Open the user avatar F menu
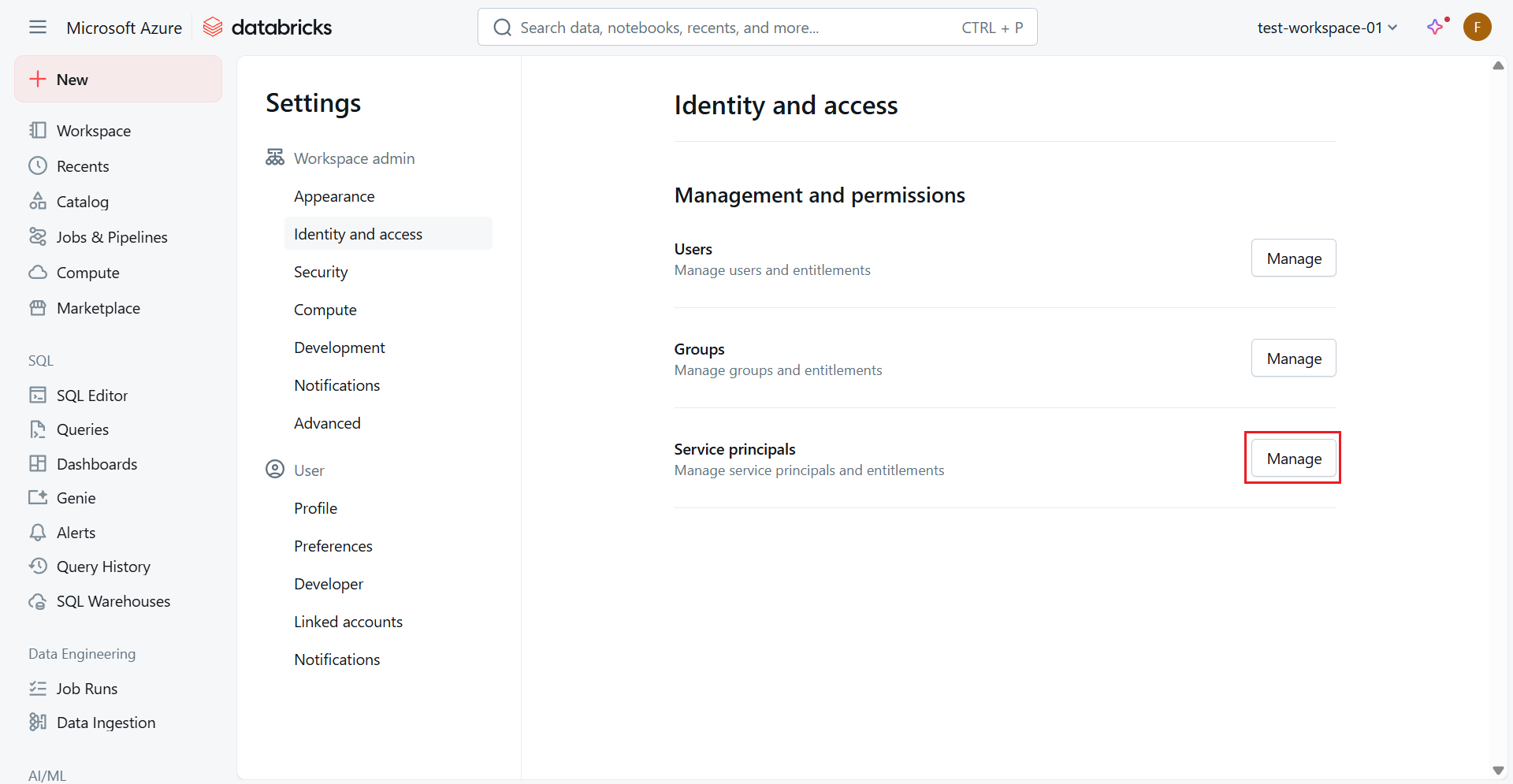The height and width of the screenshot is (784, 1513). (x=1478, y=27)
